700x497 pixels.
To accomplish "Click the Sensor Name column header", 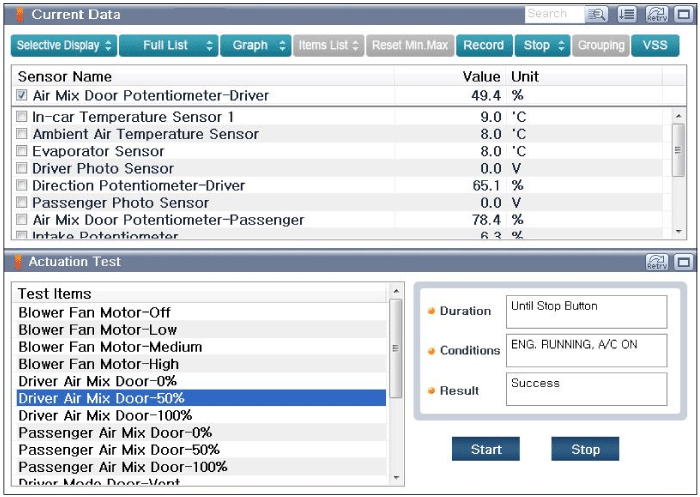I will tap(203, 76).
